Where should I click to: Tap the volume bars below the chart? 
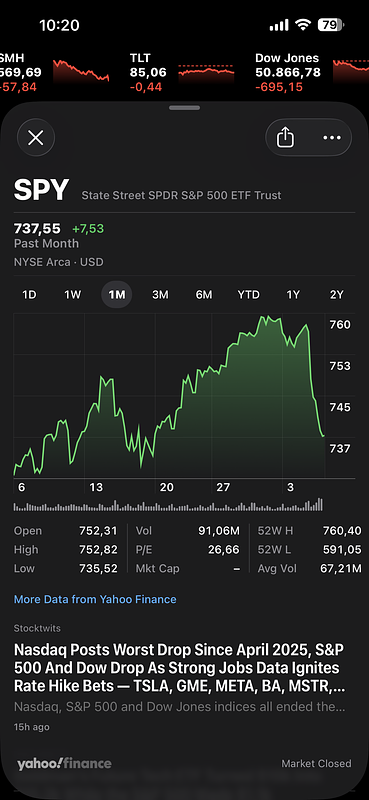coord(168,505)
